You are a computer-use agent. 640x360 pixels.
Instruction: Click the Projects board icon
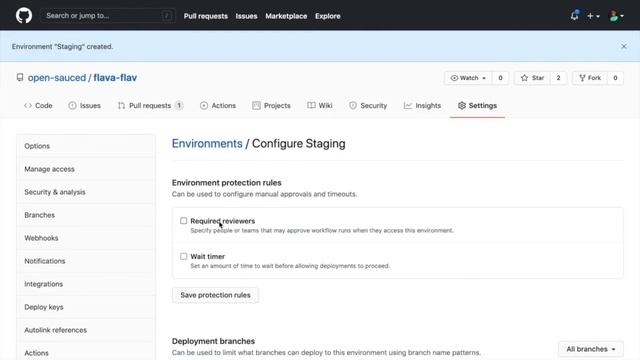pyautogui.click(x=256, y=105)
